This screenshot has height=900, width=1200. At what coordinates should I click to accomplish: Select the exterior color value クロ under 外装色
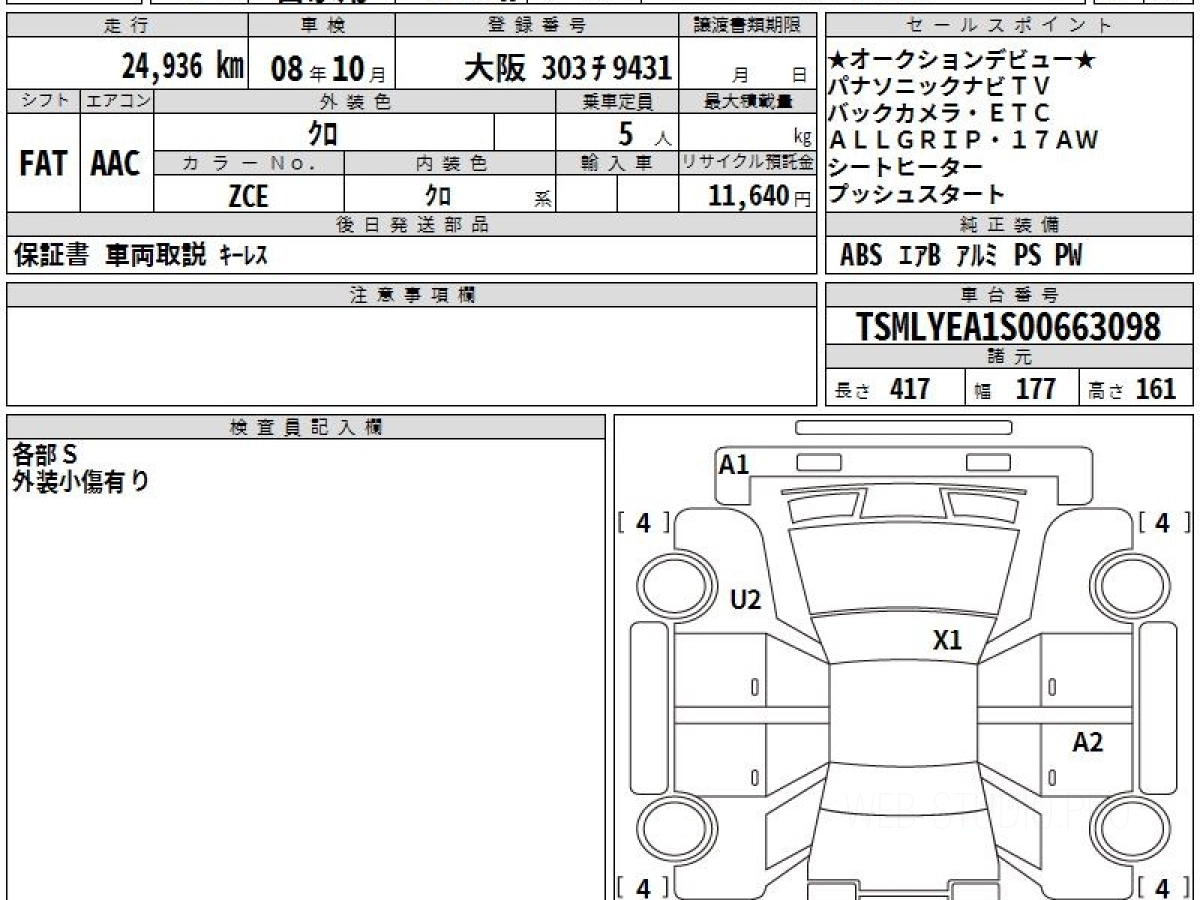pyautogui.click(x=323, y=132)
